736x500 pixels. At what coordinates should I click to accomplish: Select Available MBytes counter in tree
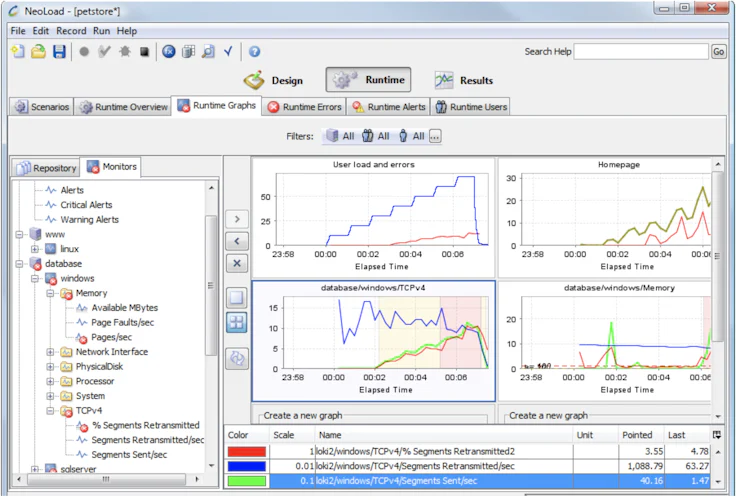pyautogui.click(x=124, y=308)
